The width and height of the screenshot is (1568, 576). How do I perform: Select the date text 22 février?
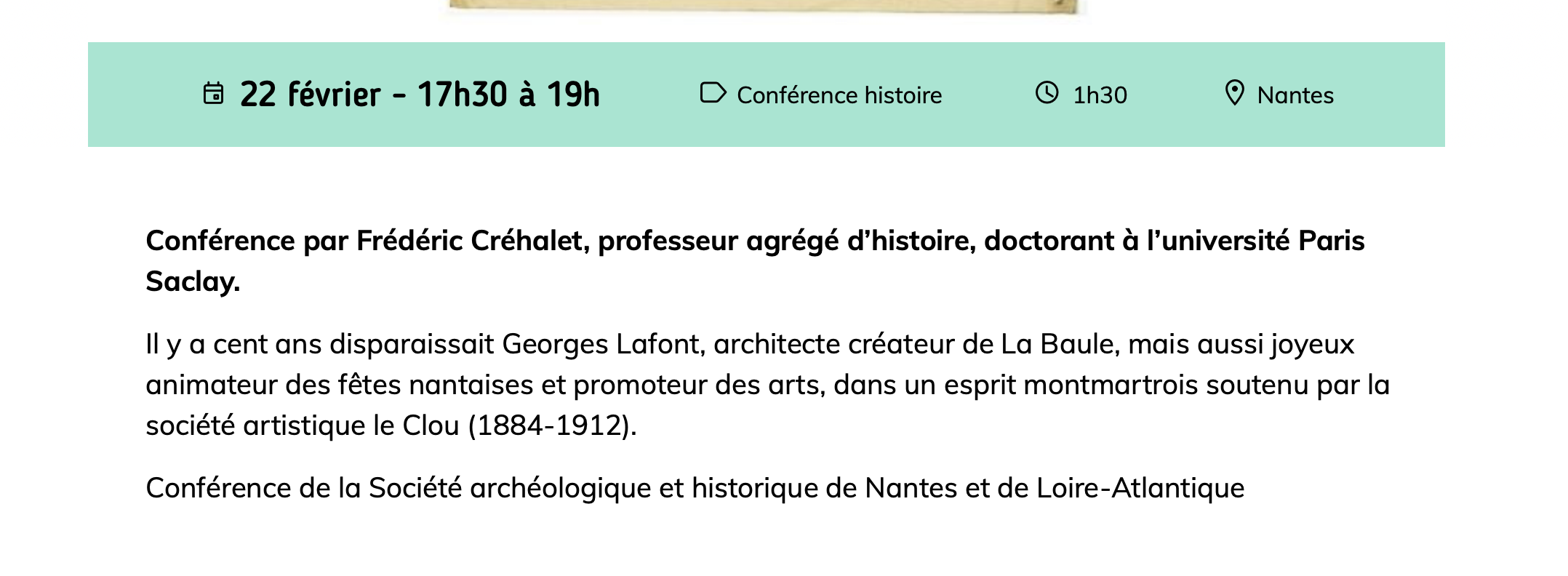click(311, 95)
